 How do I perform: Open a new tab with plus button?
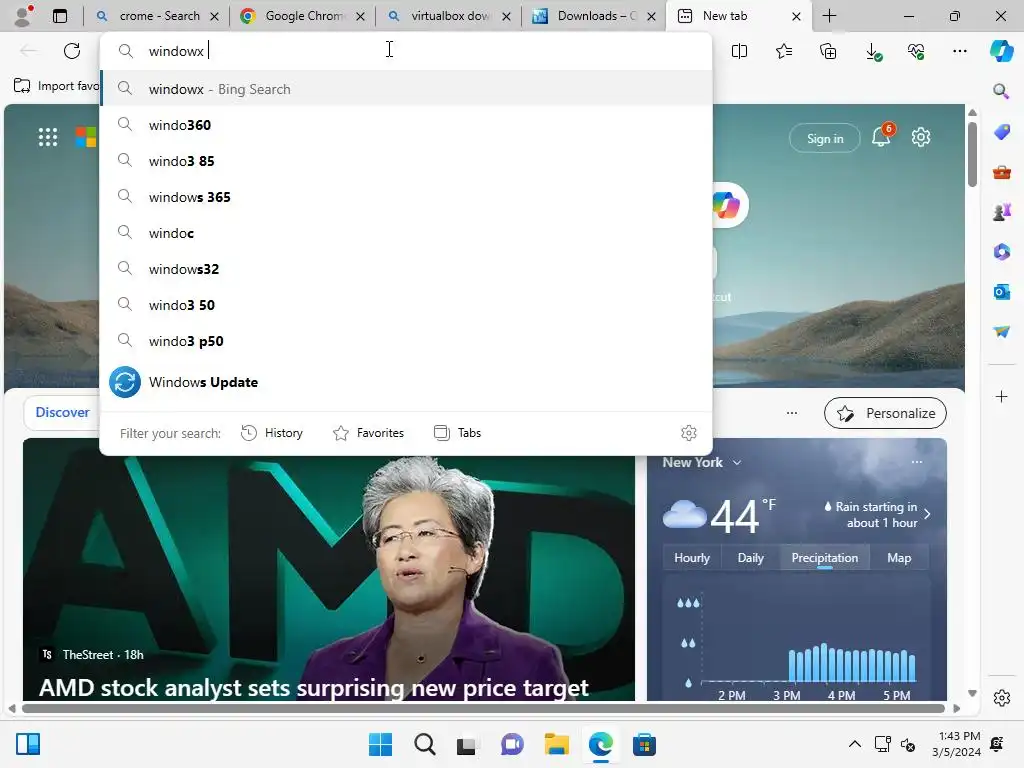point(829,16)
